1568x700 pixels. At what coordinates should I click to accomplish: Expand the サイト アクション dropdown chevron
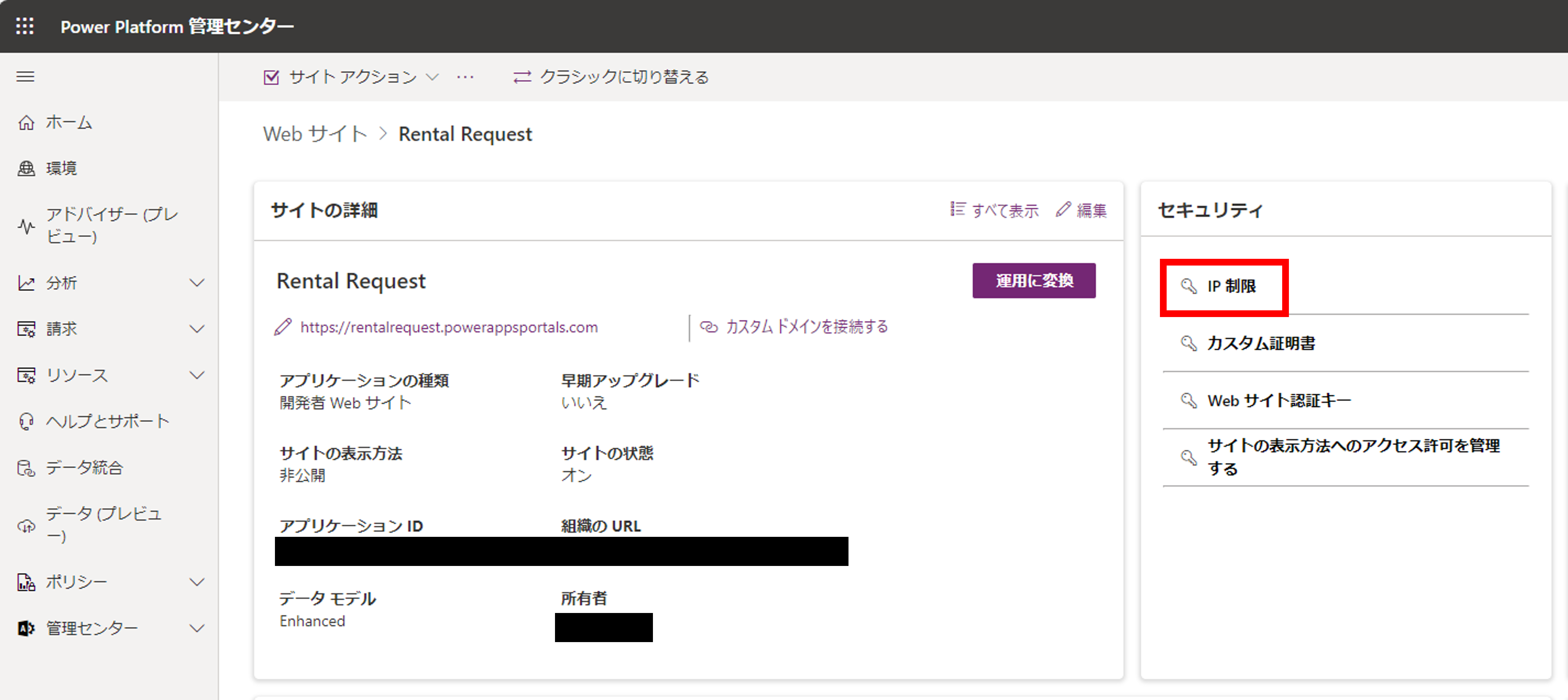[432, 77]
